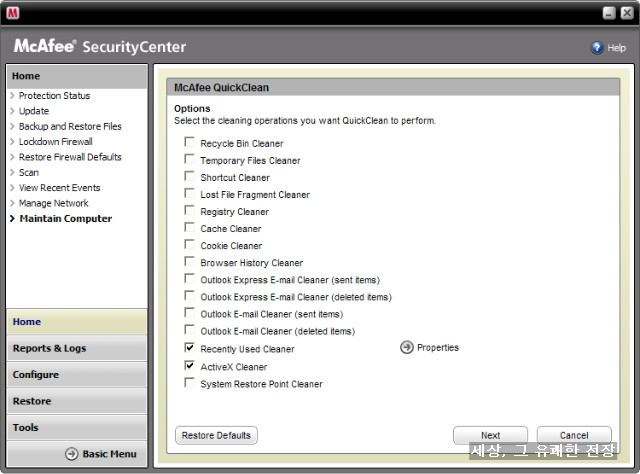Image resolution: width=640 pixels, height=474 pixels.
Task: Check Temporary Files Cleaner option
Action: [x=189, y=159]
